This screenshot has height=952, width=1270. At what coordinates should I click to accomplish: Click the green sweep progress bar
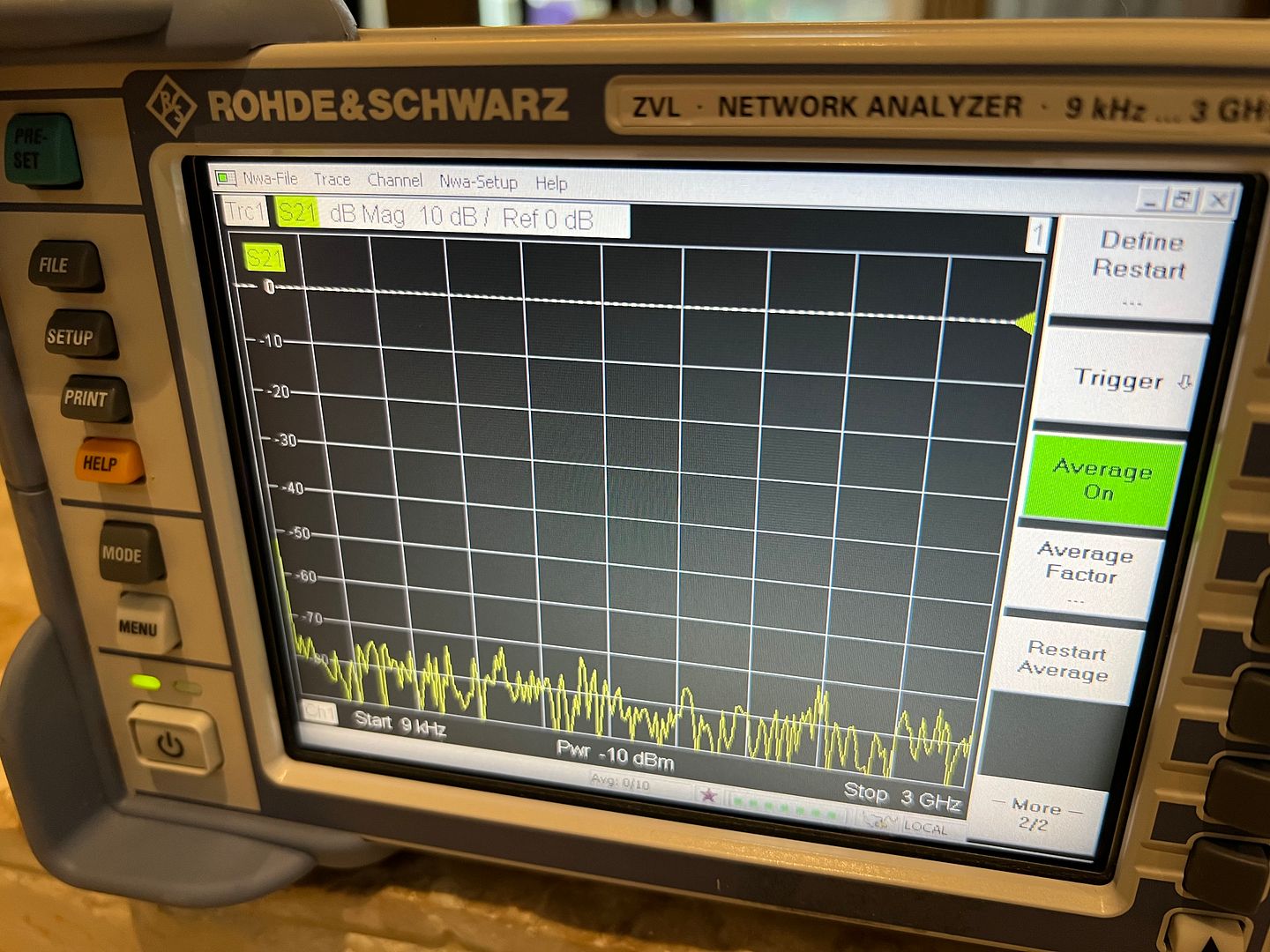click(785, 808)
